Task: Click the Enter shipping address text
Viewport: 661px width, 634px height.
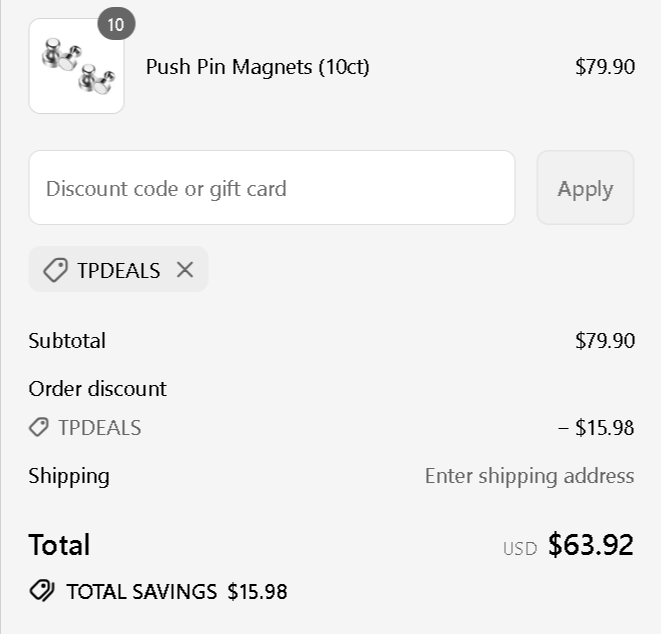Action: coord(529,475)
